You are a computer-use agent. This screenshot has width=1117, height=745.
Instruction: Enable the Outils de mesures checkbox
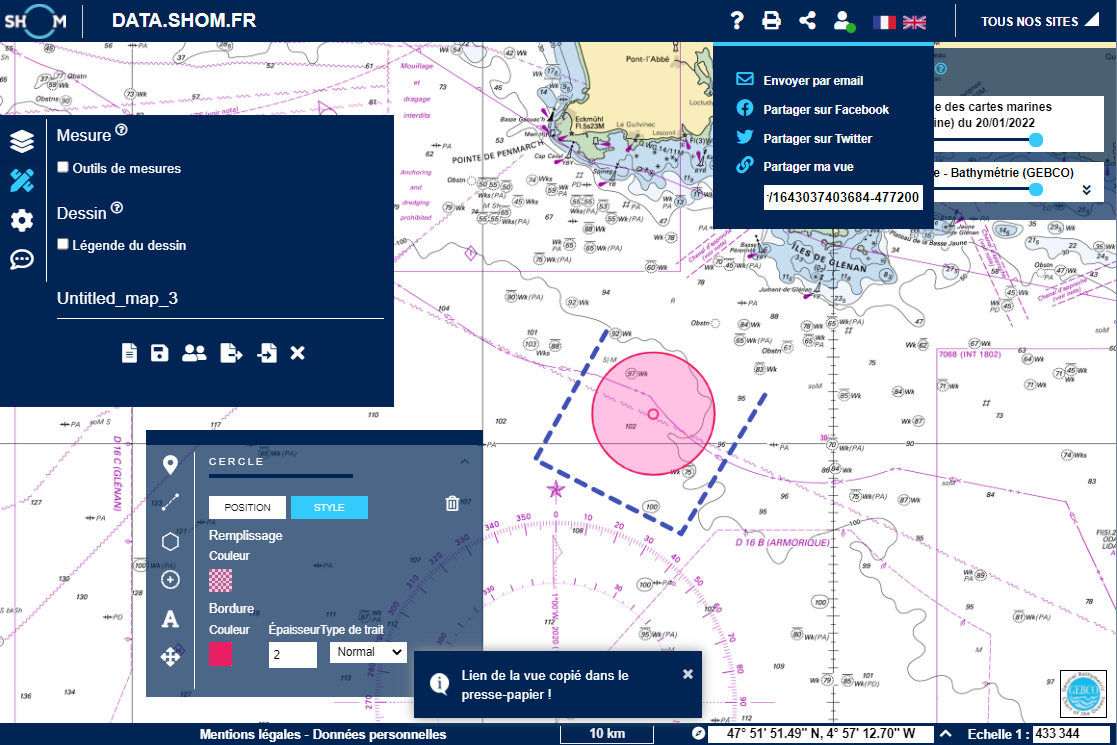[63, 168]
